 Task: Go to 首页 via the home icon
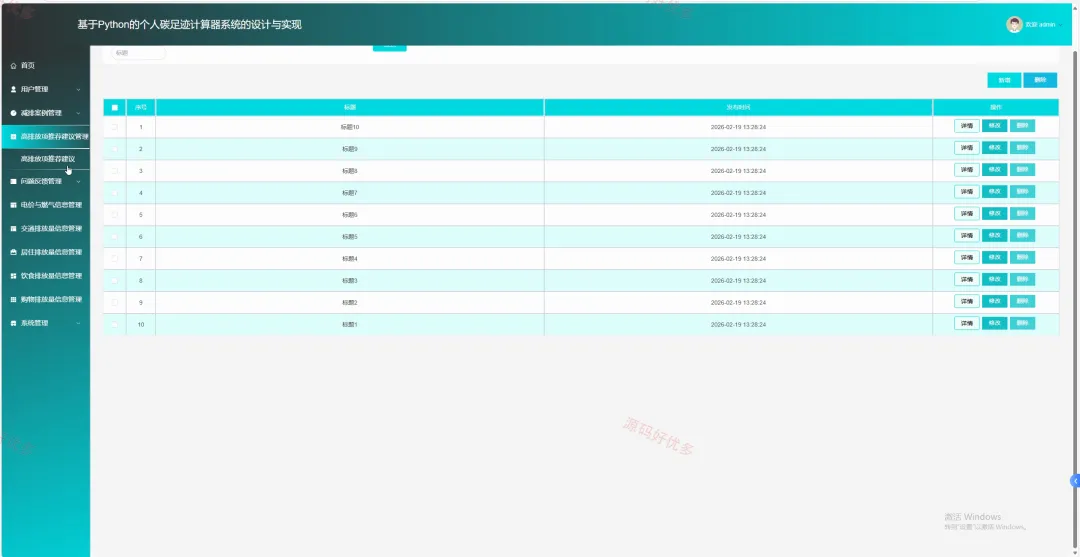click(x=13, y=65)
